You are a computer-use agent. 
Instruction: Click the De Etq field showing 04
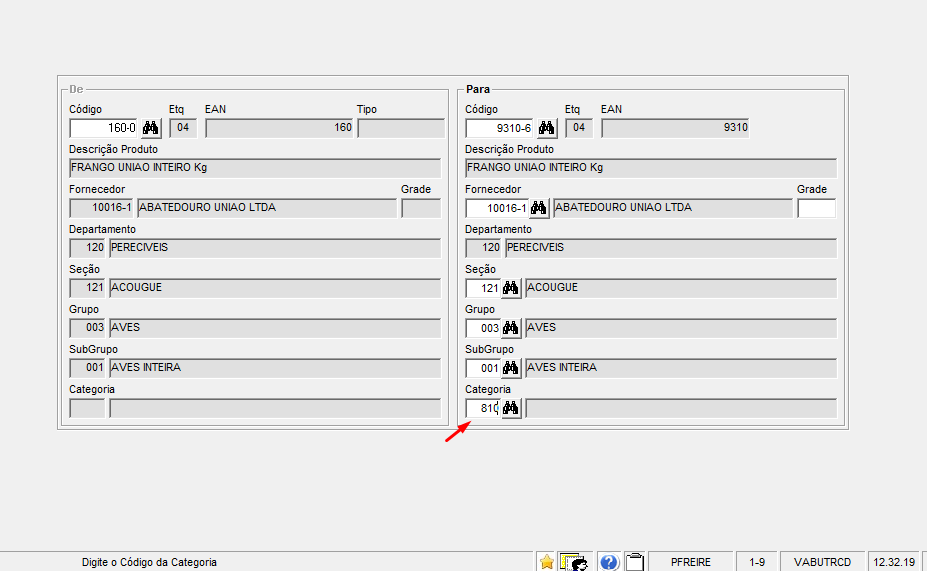coord(183,128)
